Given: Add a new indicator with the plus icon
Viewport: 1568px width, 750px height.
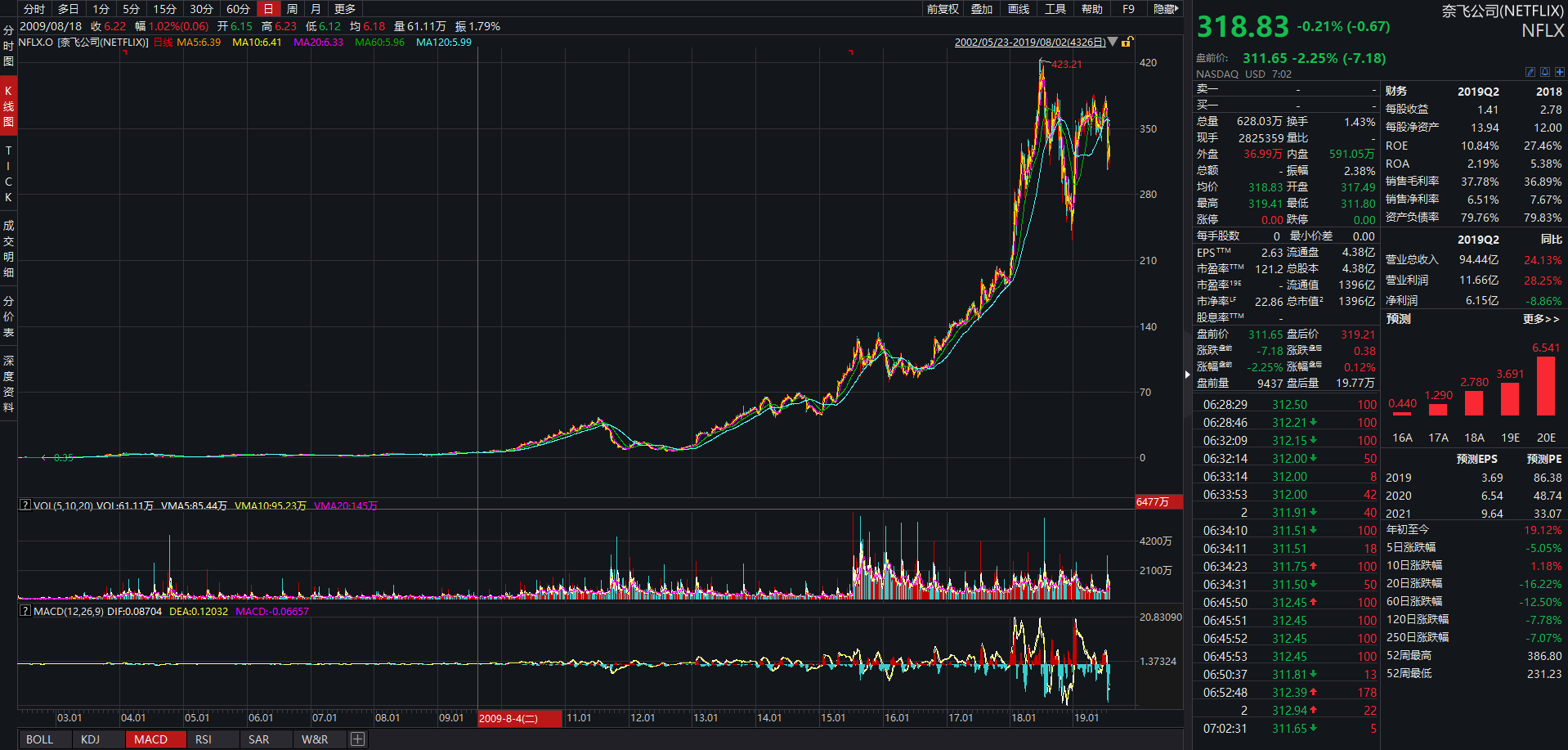Looking at the screenshot, I should (x=357, y=739).
